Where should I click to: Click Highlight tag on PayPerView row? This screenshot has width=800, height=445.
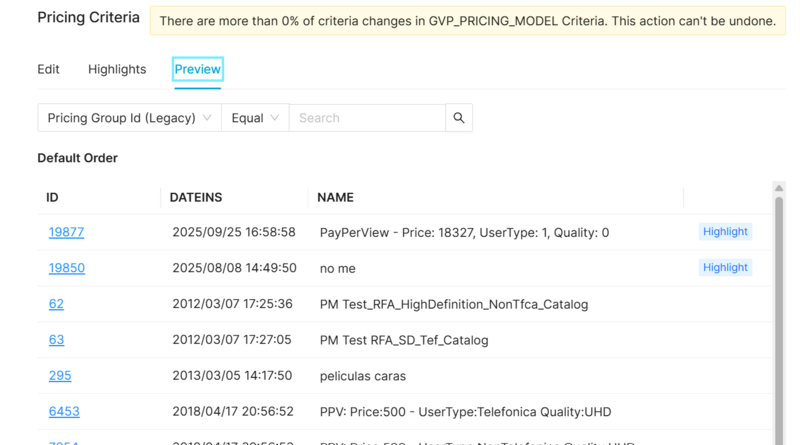725,232
